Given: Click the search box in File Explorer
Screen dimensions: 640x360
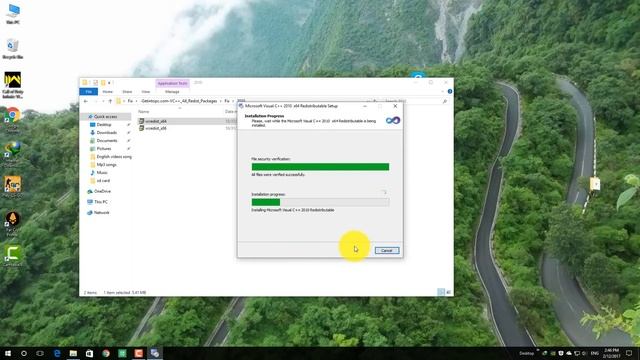Looking at the screenshot, I should pyautogui.click(x=416, y=101).
